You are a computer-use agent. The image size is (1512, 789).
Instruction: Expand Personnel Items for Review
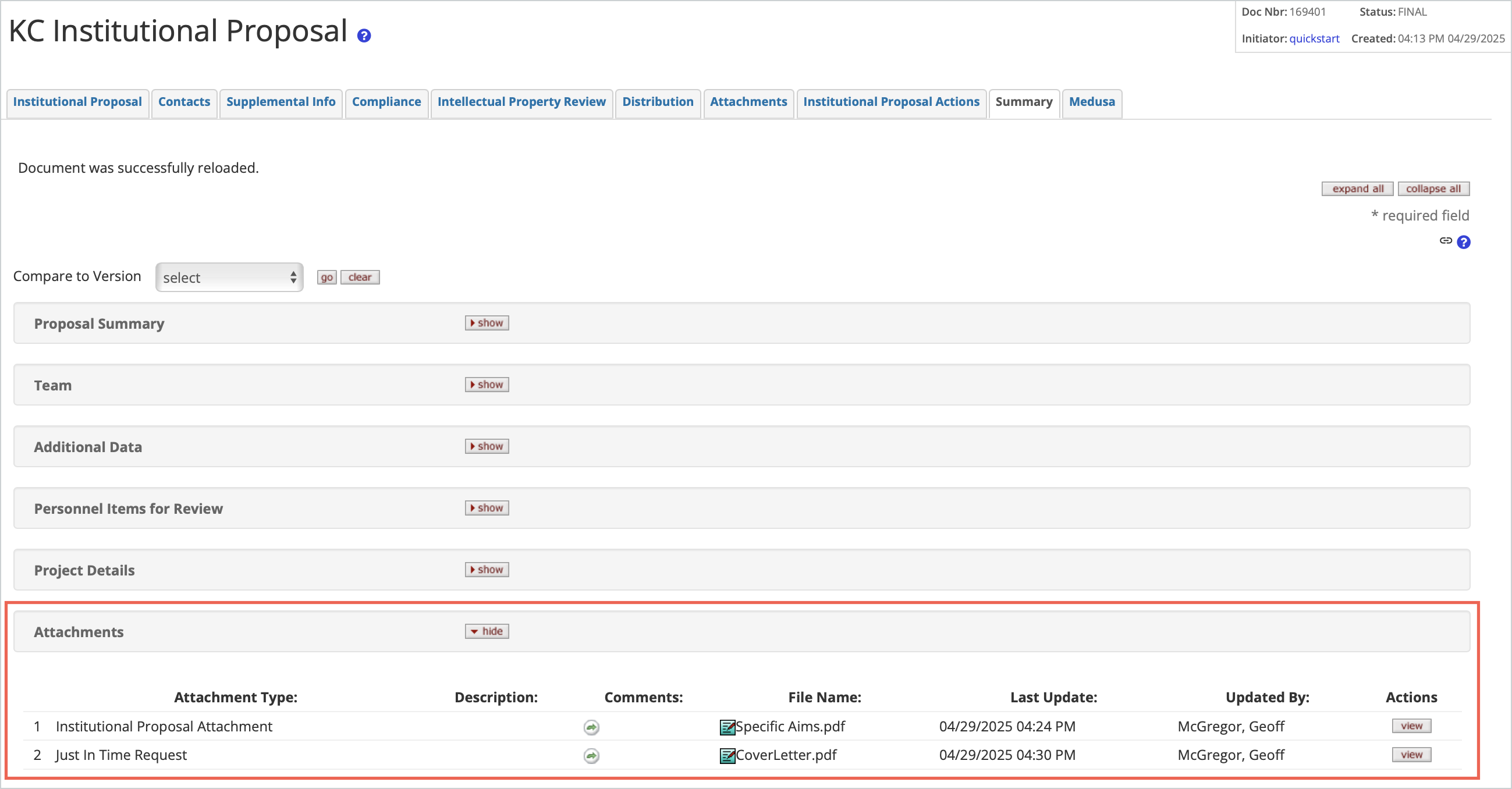click(486, 507)
